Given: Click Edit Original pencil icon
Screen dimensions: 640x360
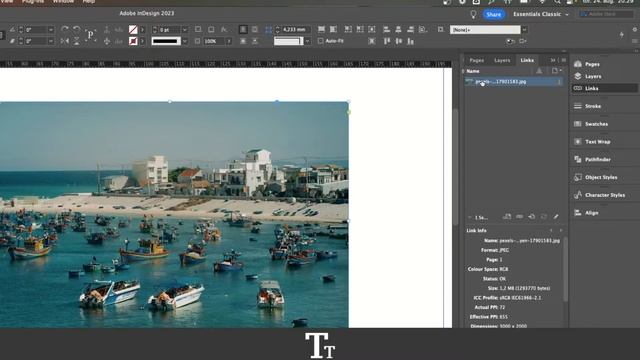Looking at the screenshot, I should click(x=556, y=217).
